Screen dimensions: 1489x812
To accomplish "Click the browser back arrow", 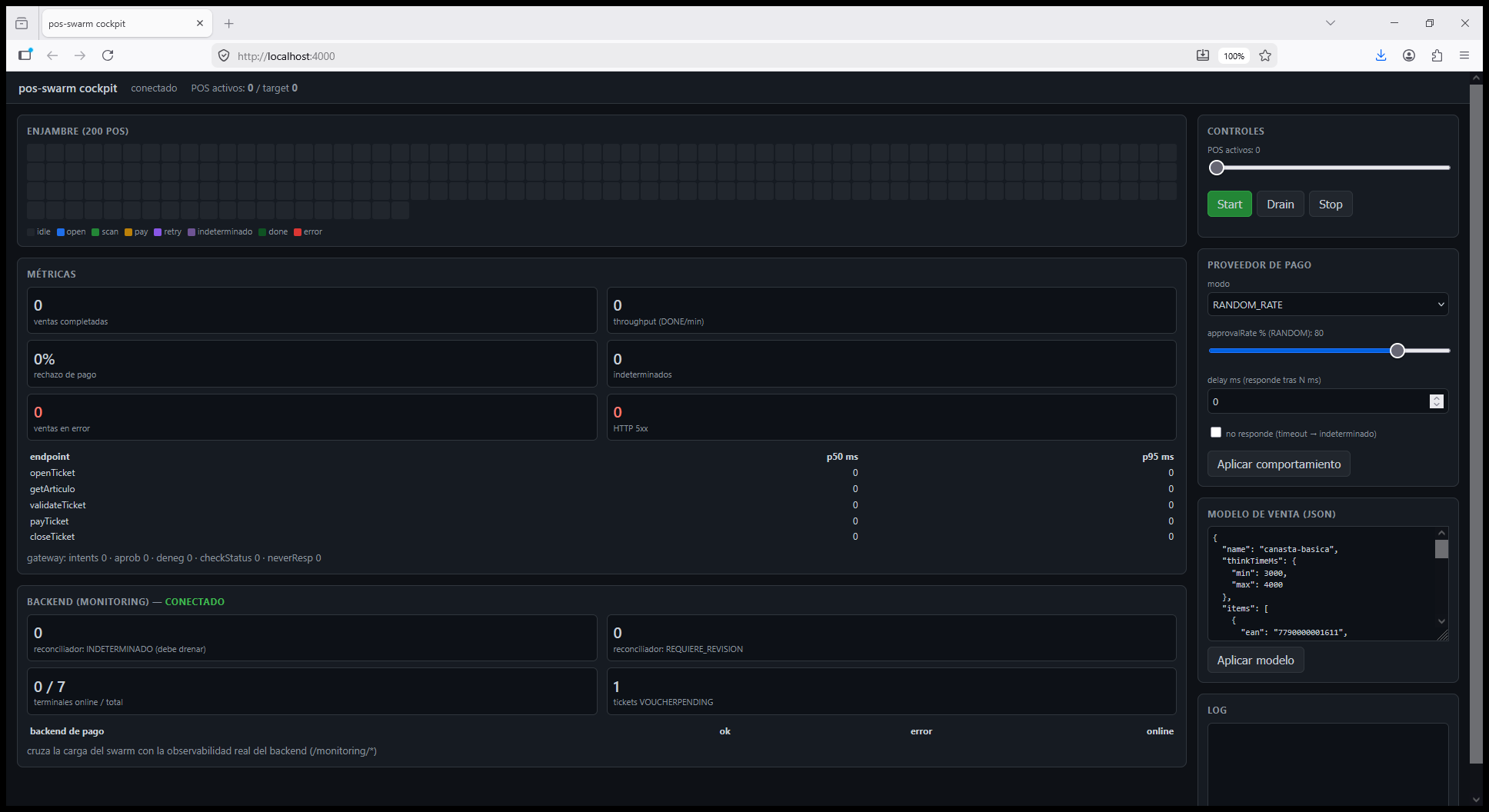I will (x=52, y=55).
